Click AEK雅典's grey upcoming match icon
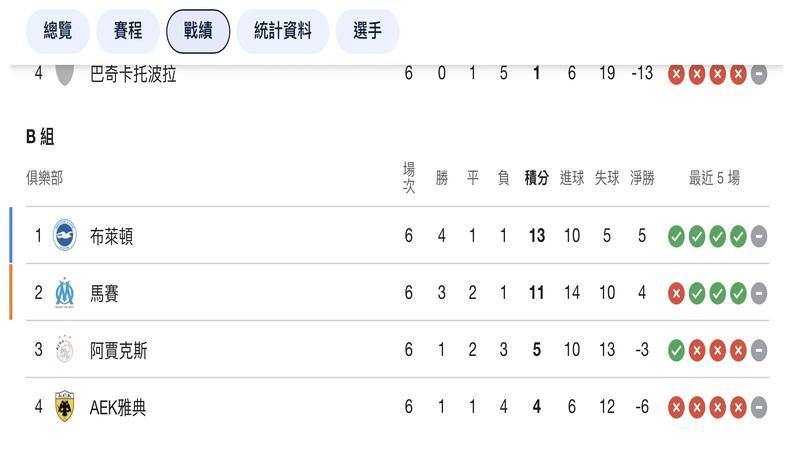The height and width of the screenshot is (450, 800). 759,407
